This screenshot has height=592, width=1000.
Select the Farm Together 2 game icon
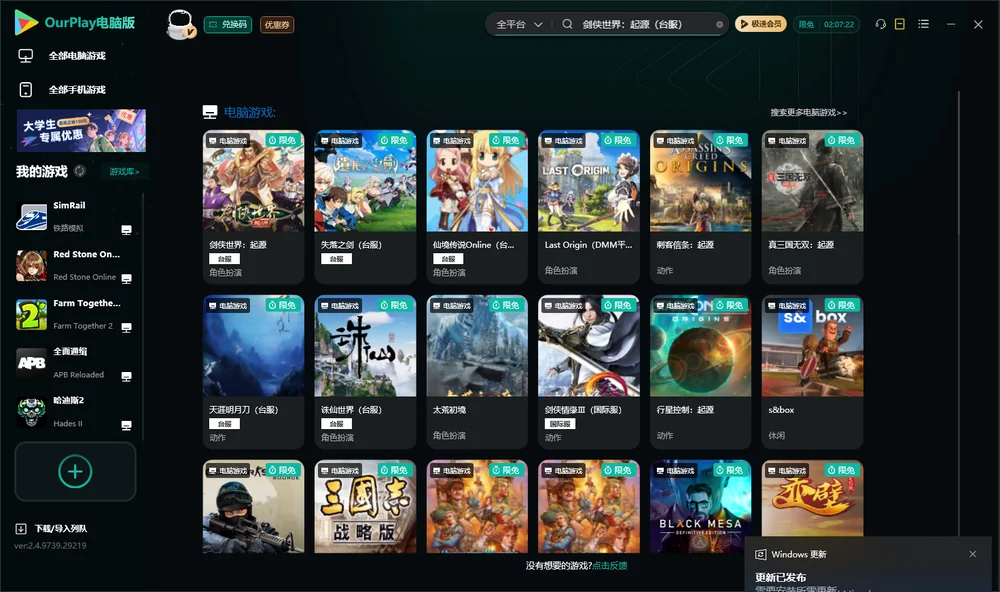coord(31,314)
